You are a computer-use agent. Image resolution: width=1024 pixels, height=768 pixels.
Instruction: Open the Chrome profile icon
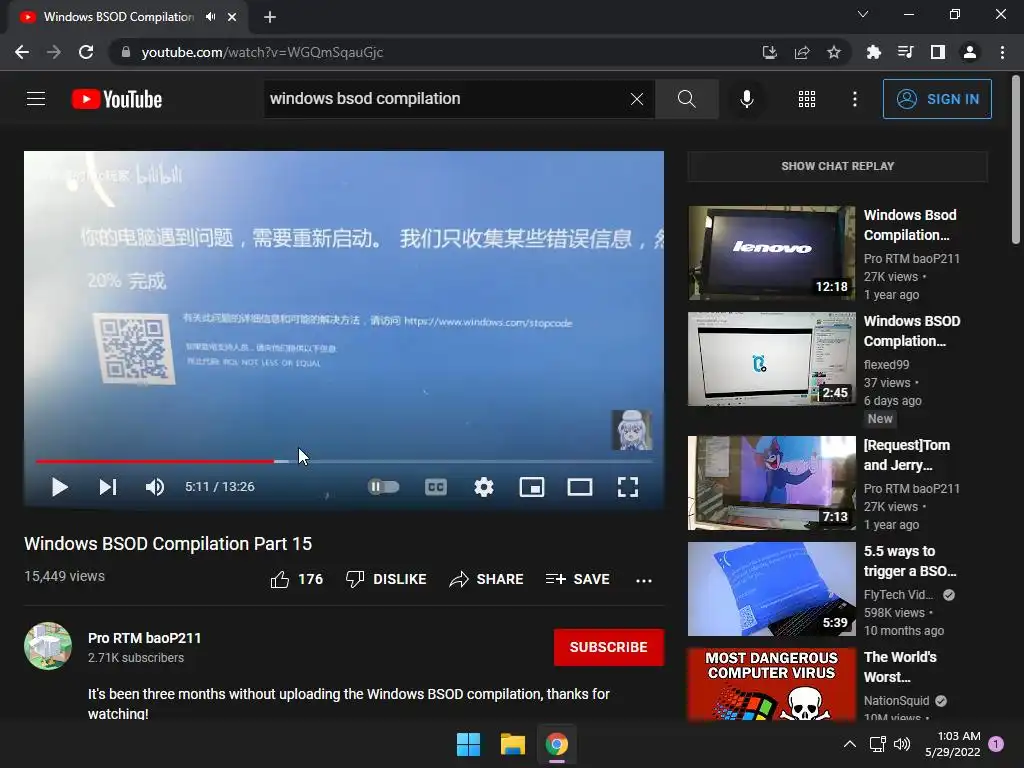(x=970, y=52)
